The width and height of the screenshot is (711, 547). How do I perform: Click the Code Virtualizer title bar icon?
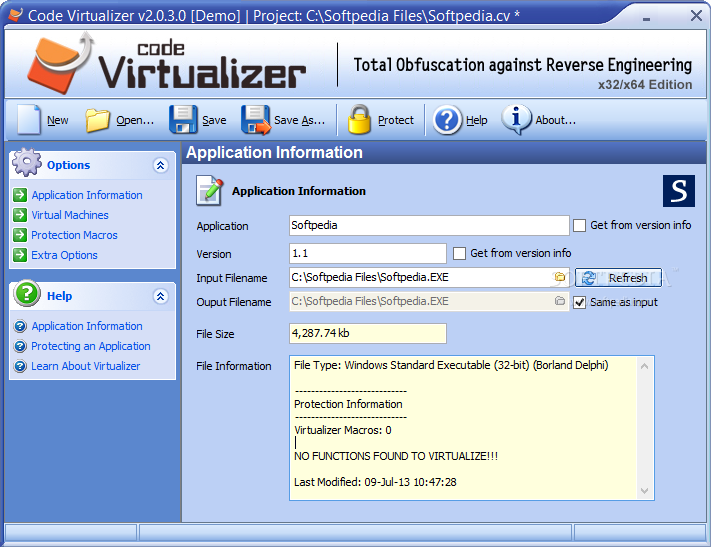[15, 15]
